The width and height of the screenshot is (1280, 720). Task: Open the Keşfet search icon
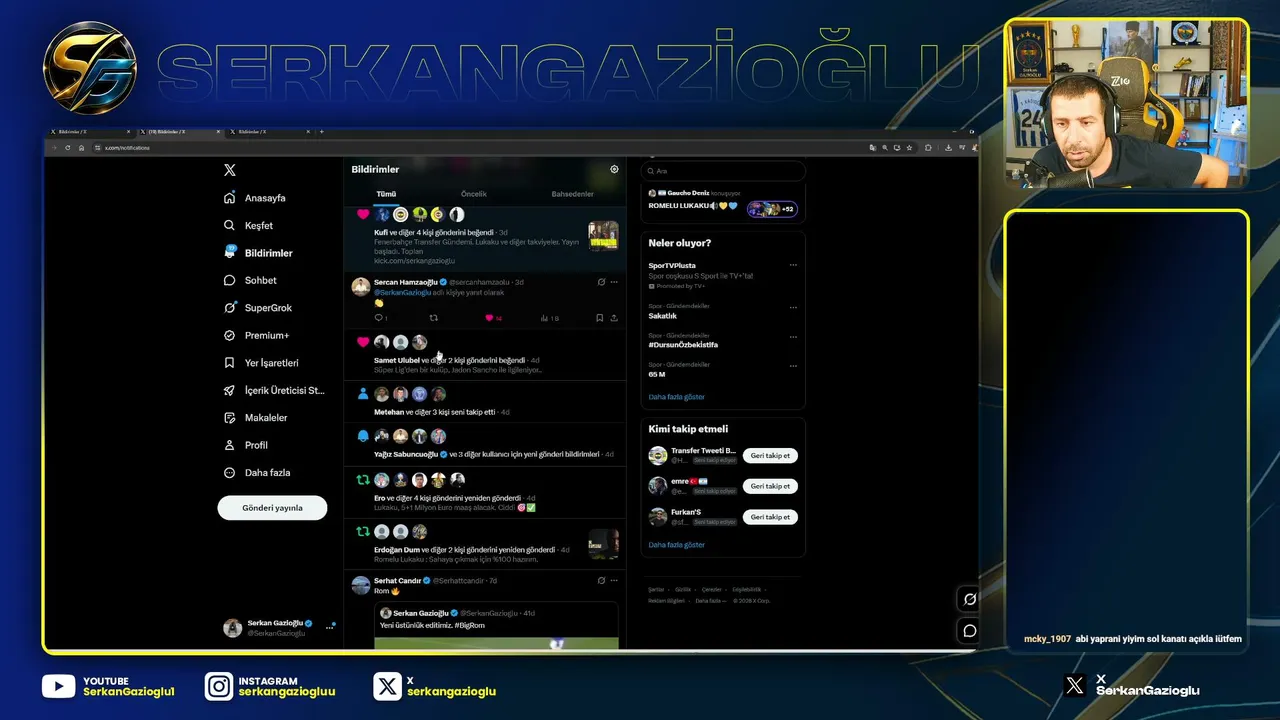tap(230, 225)
